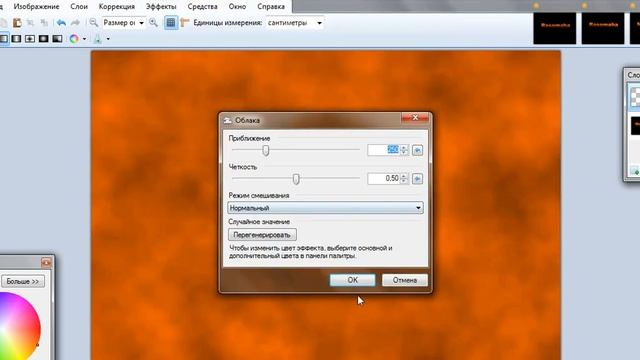Open the Изображение menu
The width and height of the screenshot is (640, 360).
coord(36,7)
